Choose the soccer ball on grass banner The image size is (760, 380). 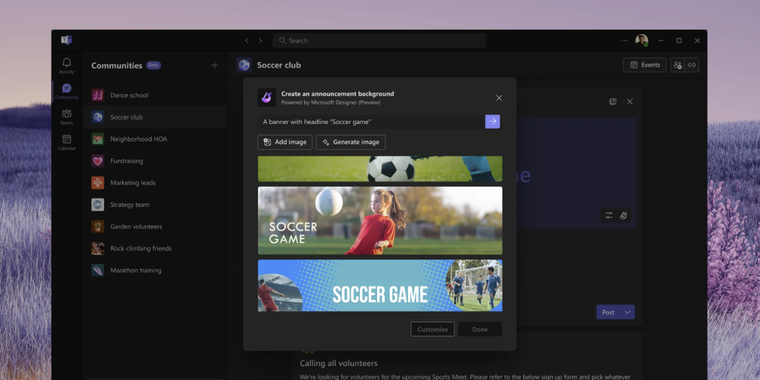pos(380,169)
